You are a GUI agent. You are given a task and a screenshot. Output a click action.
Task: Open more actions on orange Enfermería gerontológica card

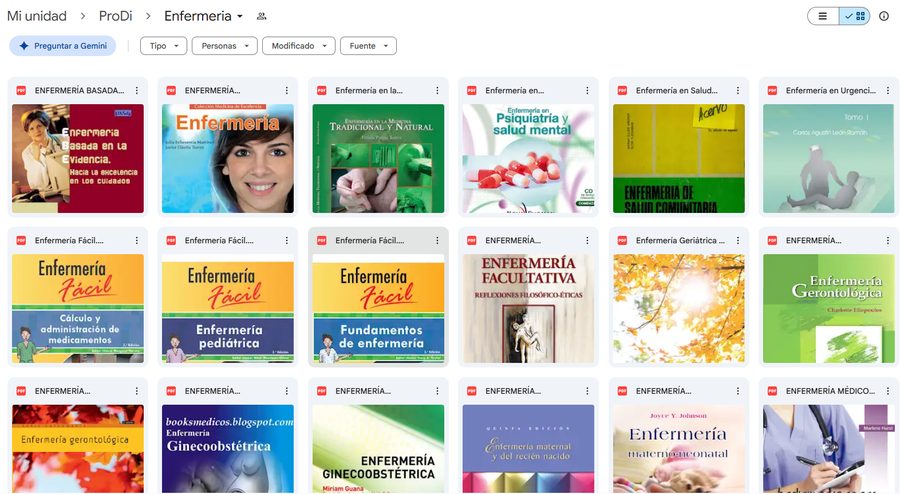coord(137,391)
